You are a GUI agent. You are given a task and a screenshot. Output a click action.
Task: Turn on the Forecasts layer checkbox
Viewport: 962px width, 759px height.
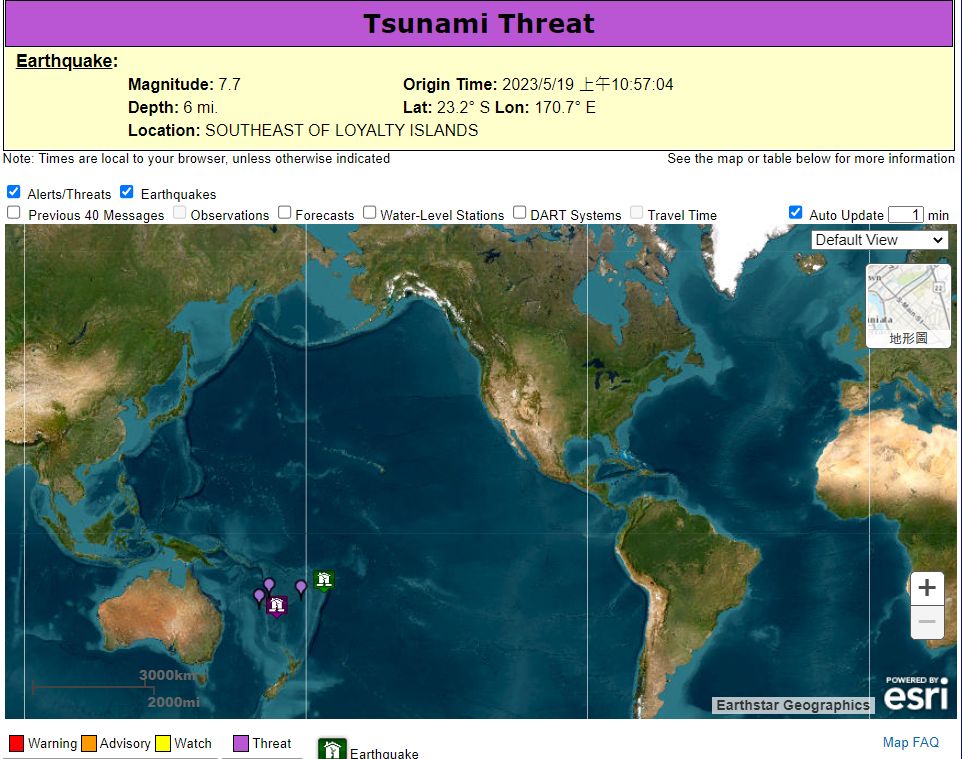tap(285, 213)
